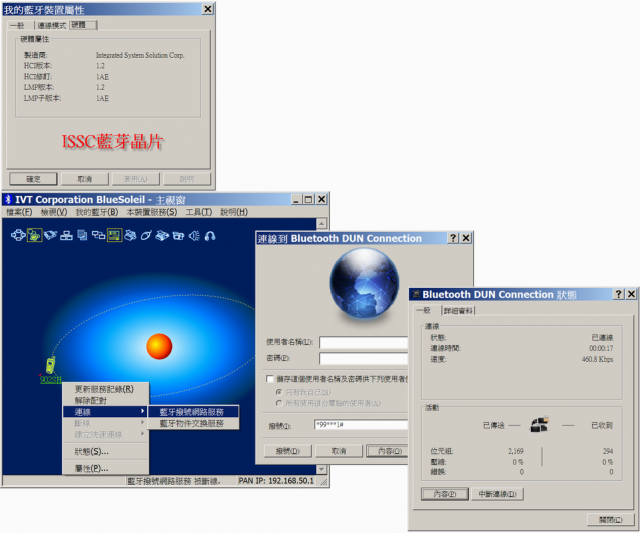640x533 pixels.
Task: Switch to the 一般 tab in device properties
Action: point(18,25)
